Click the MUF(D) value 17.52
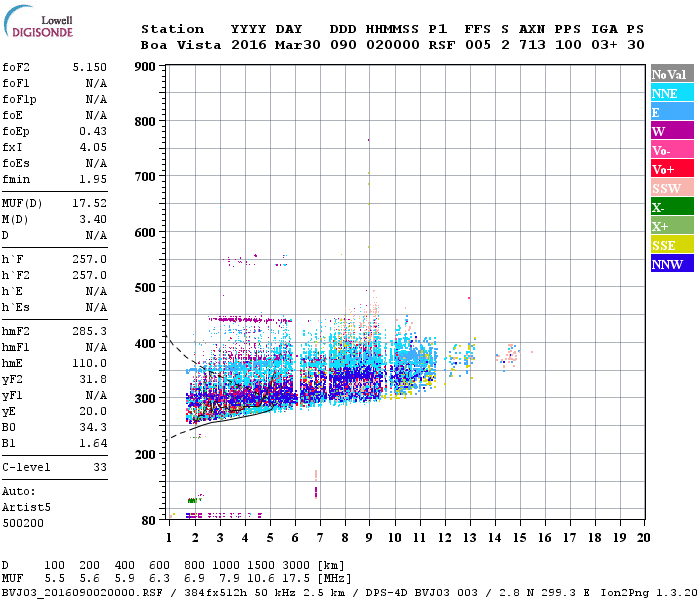The height and width of the screenshot is (600, 700). (x=90, y=203)
